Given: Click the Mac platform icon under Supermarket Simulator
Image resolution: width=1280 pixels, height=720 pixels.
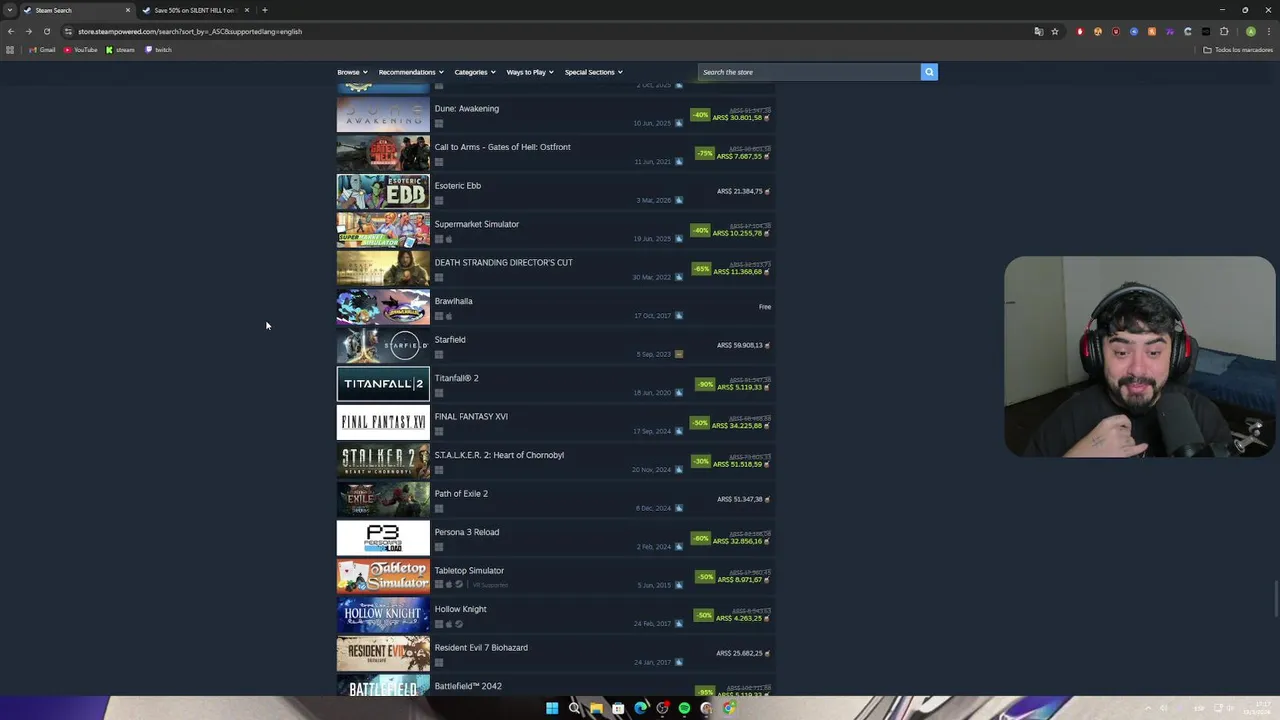Looking at the screenshot, I should [x=448, y=239].
